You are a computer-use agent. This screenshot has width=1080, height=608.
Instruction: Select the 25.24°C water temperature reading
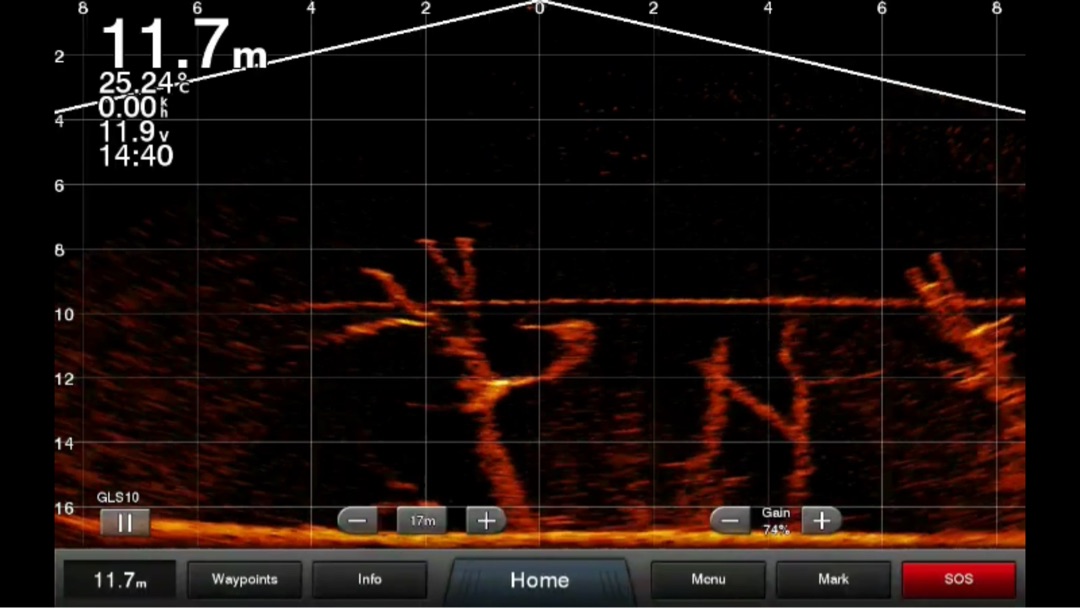[x=143, y=84]
